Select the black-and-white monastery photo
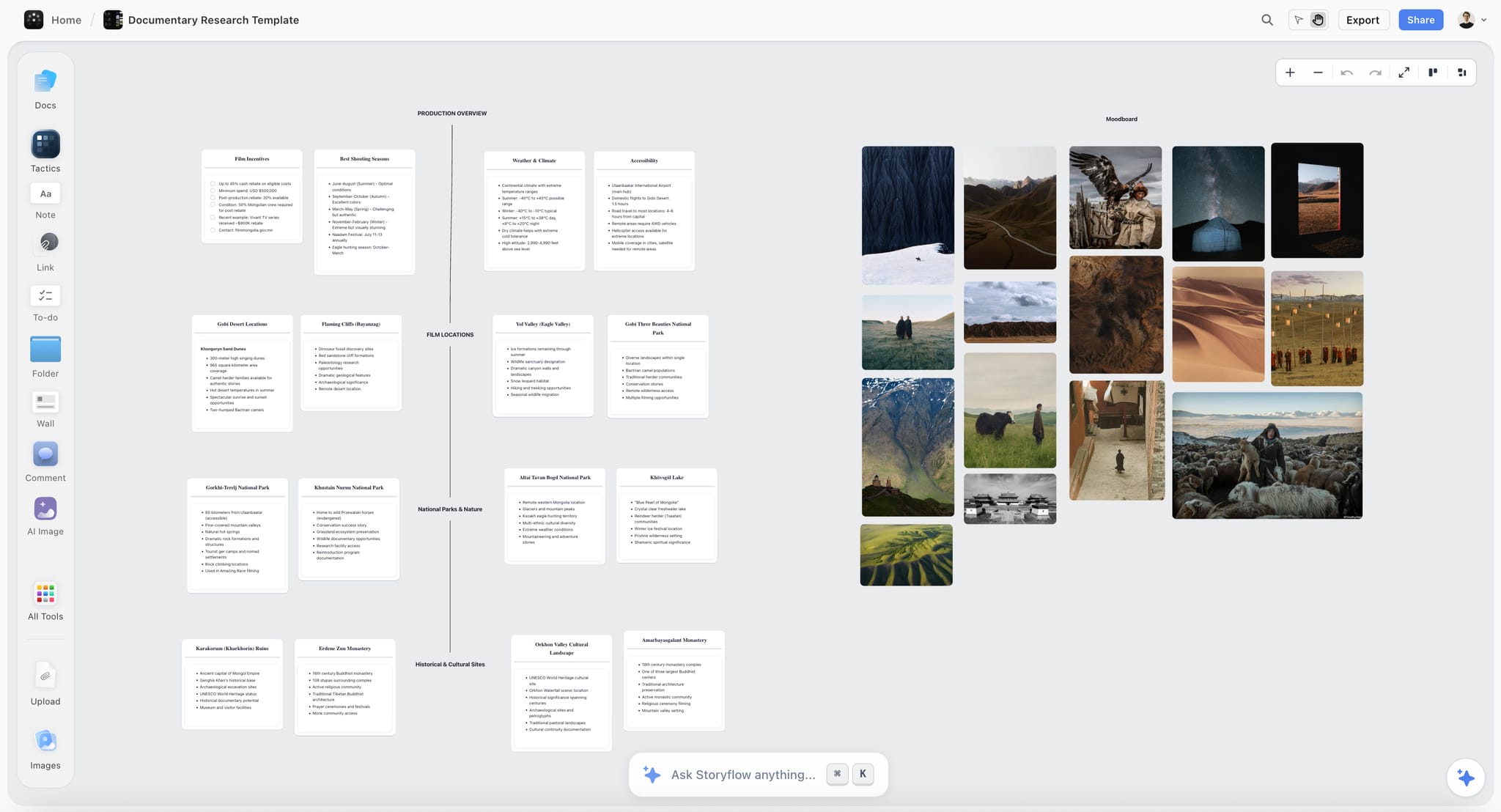Viewport: 1501px width, 812px height. tap(1010, 499)
